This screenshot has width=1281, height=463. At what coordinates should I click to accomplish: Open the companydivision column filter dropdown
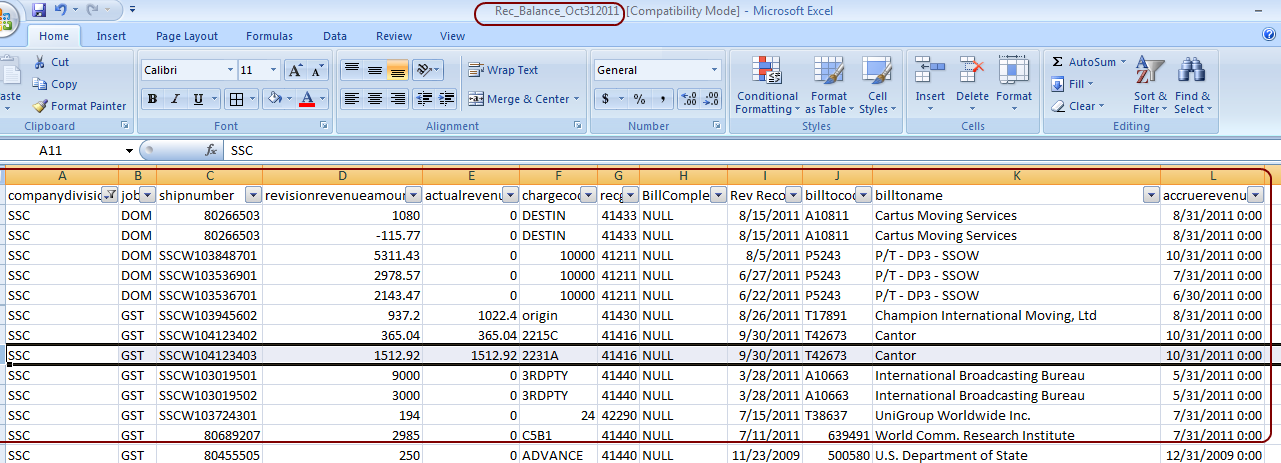[110, 195]
